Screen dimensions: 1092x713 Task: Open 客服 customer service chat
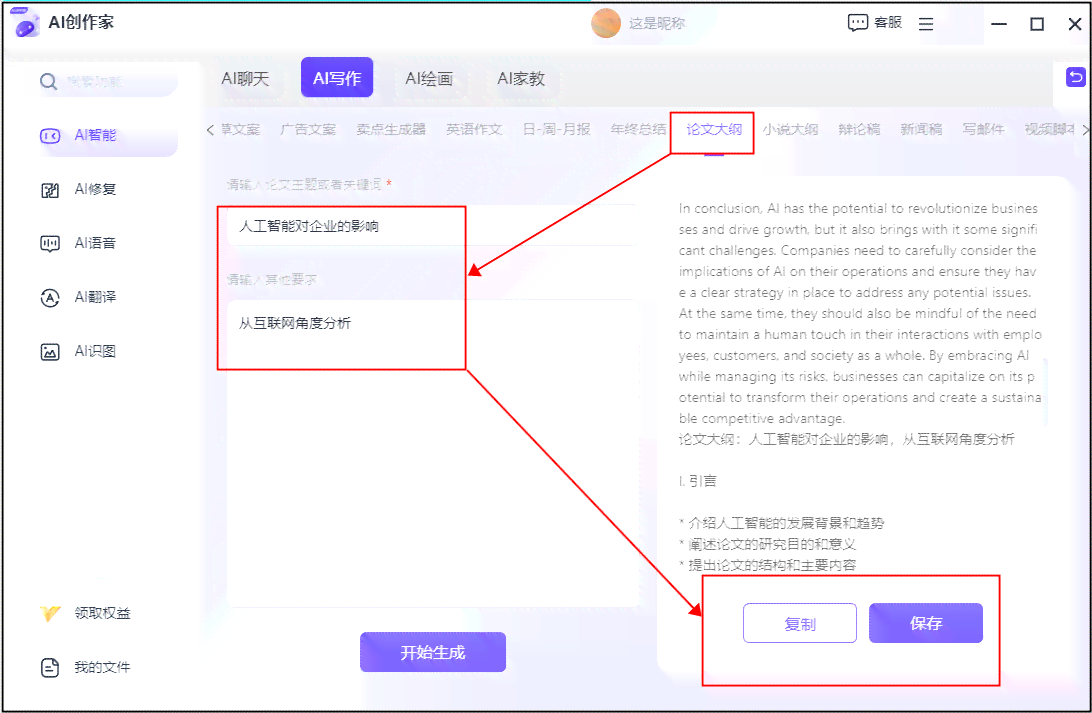[x=875, y=23]
